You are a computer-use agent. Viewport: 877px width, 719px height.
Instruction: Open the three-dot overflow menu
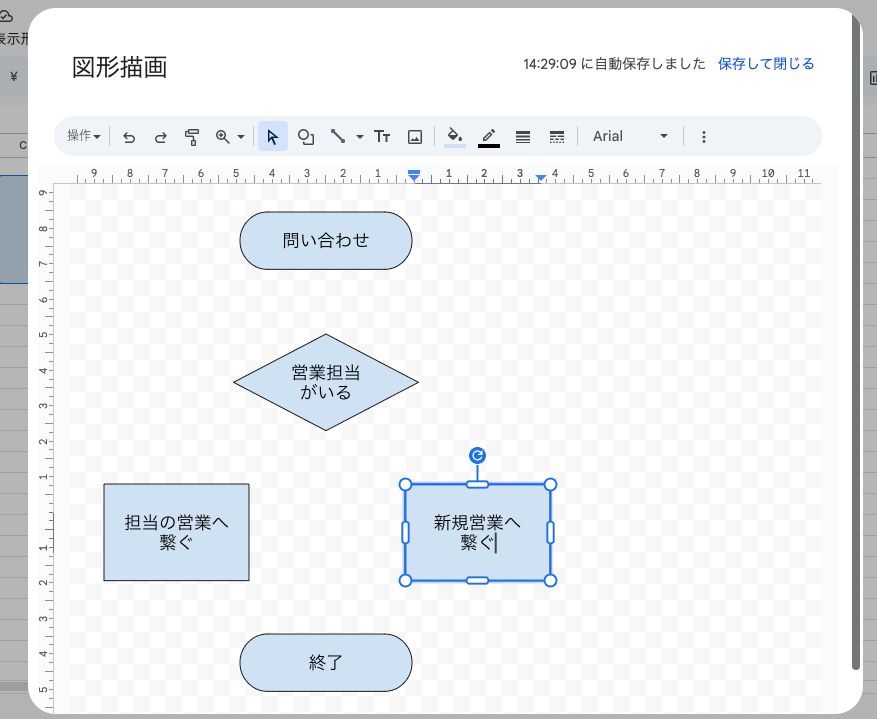704,136
